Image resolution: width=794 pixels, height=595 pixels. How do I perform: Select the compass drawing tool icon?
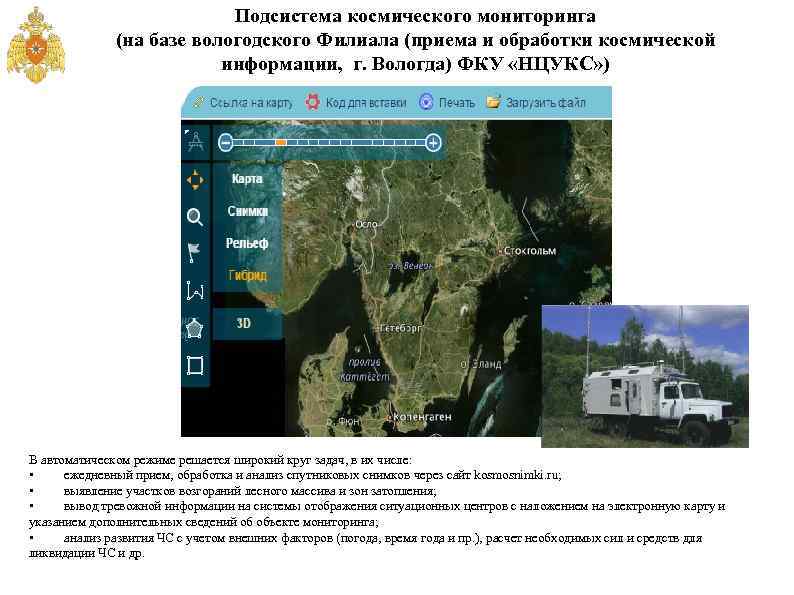click(195, 141)
